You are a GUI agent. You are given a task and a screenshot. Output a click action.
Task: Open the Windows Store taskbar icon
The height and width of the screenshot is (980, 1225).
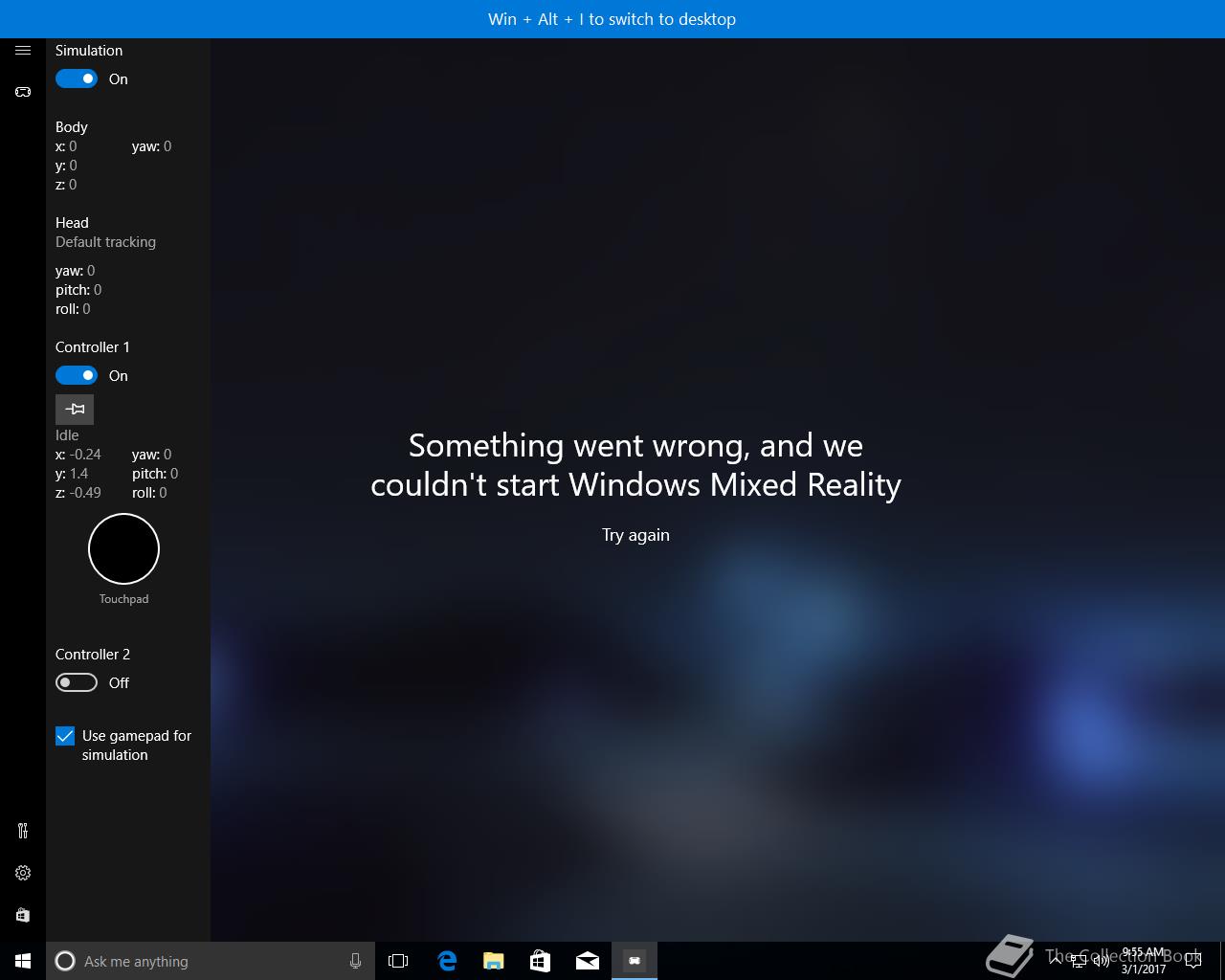click(x=541, y=961)
